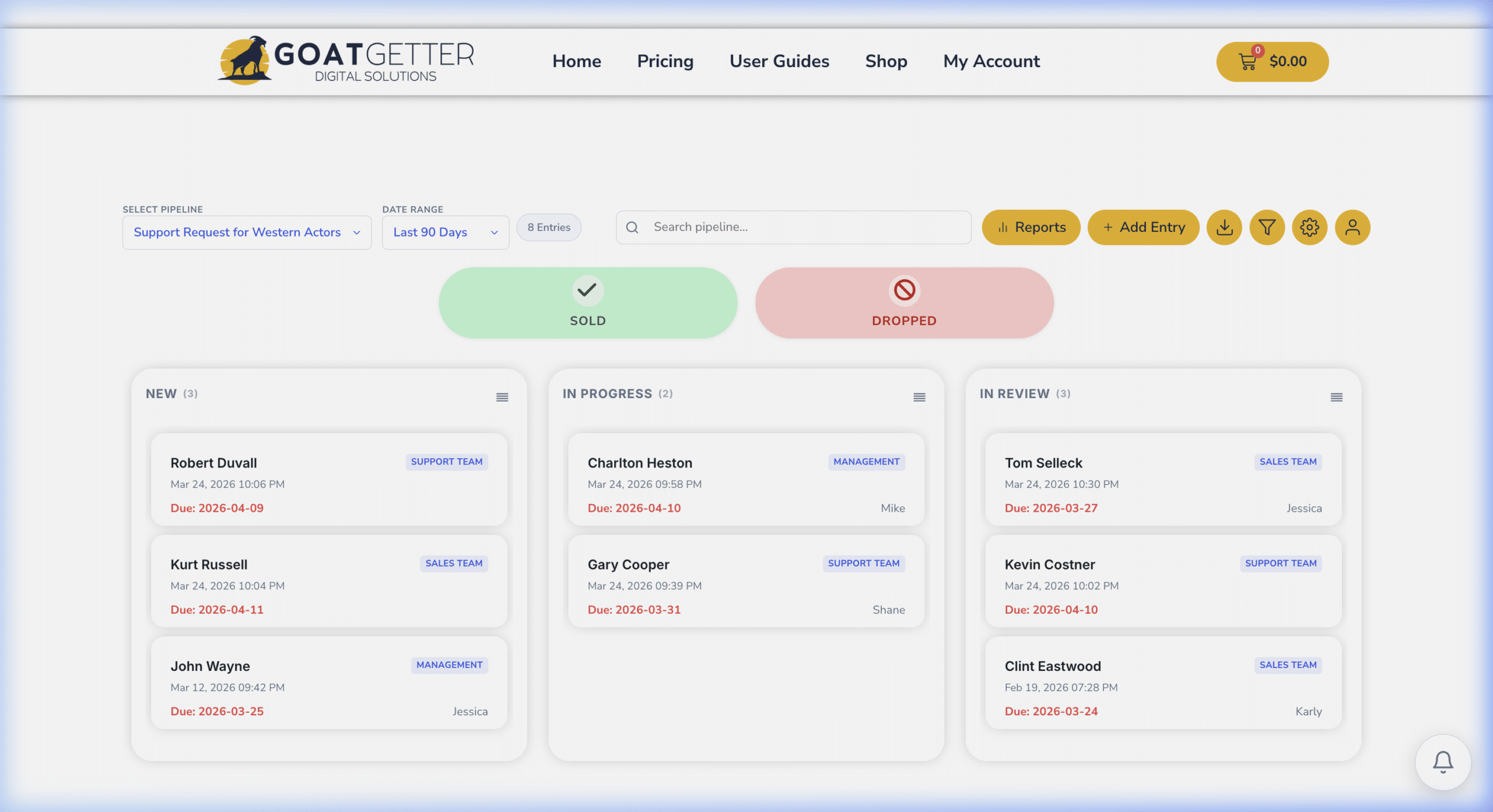The width and height of the screenshot is (1493, 812).
Task: Open the Robert Duvall card
Action: (329, 479)
